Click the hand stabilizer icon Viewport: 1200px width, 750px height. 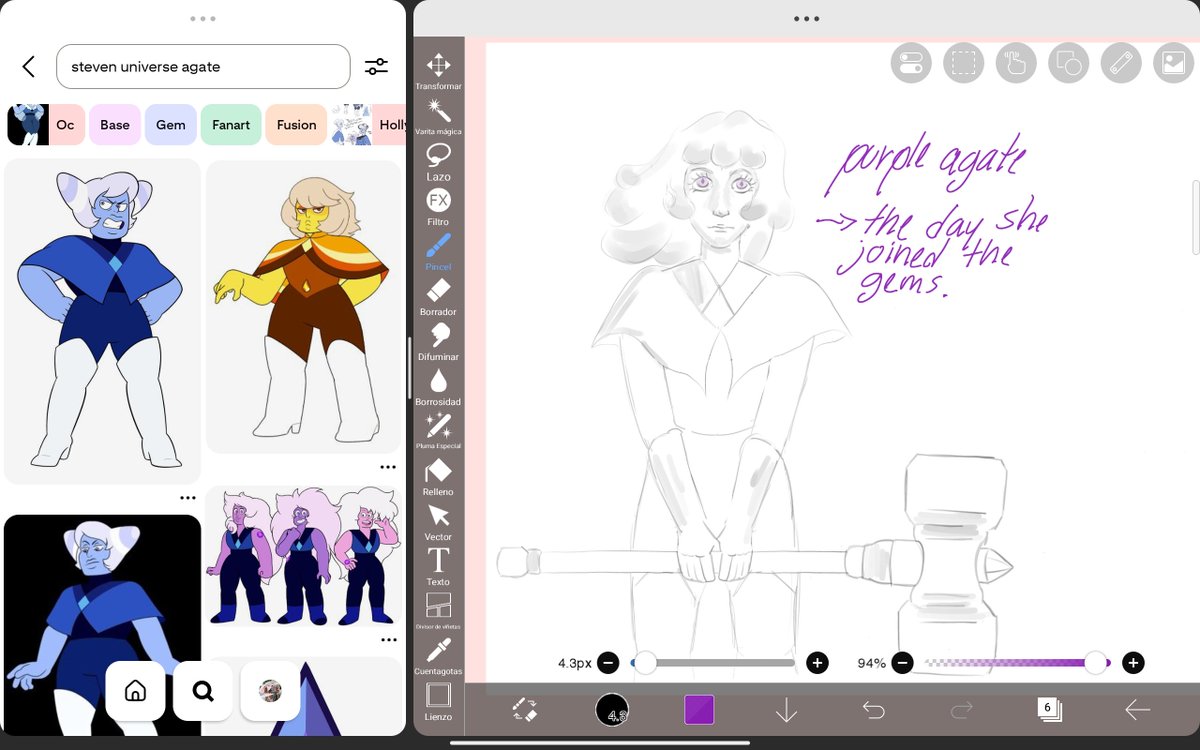[1016, 64]
